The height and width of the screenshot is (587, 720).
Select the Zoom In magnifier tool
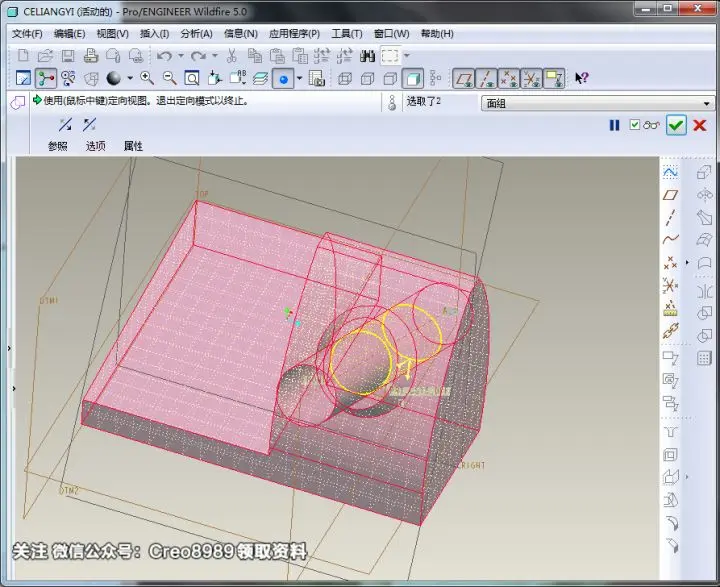coord(147,79)
